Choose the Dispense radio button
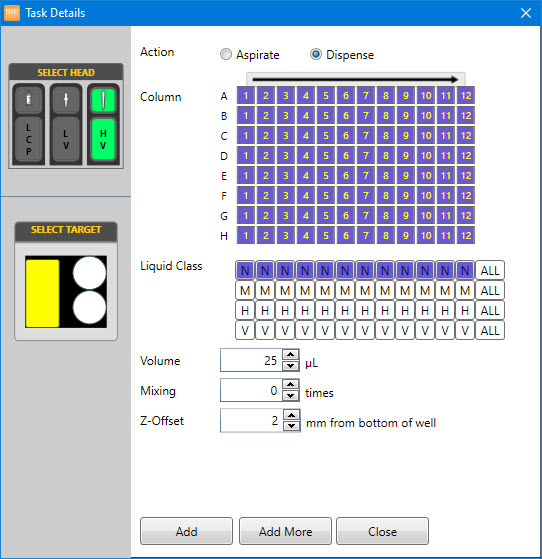 point(316,54)
